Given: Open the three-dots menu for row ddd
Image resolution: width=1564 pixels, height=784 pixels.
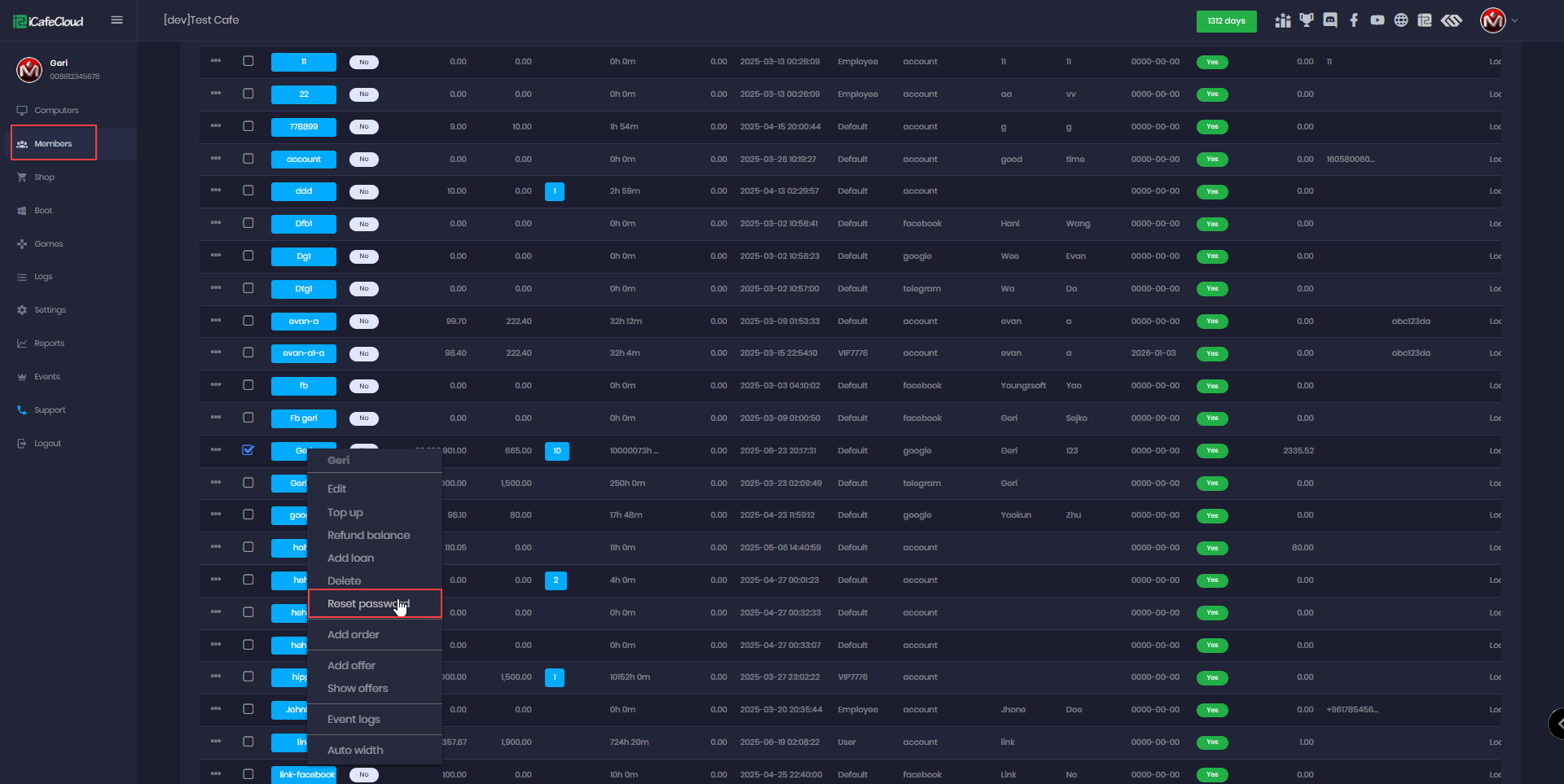Looking at the screenshot, I should (216, 191).
